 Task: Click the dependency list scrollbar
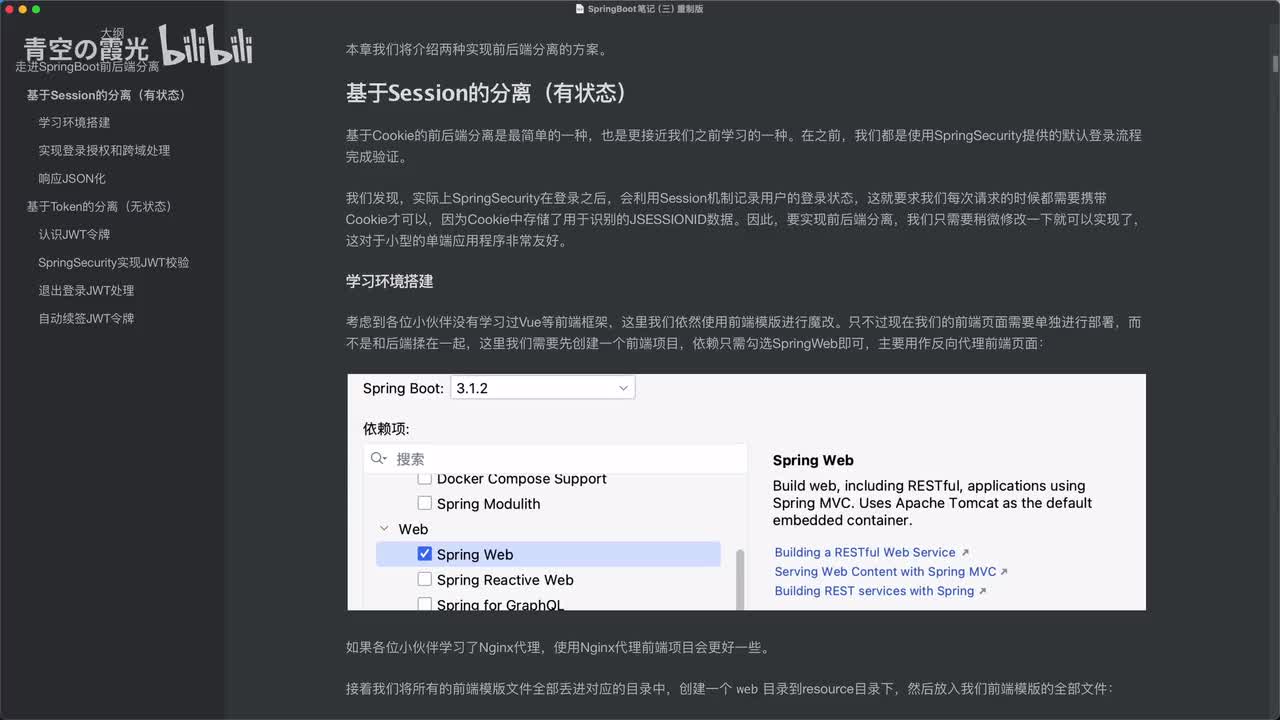click(x=740, y=579)
